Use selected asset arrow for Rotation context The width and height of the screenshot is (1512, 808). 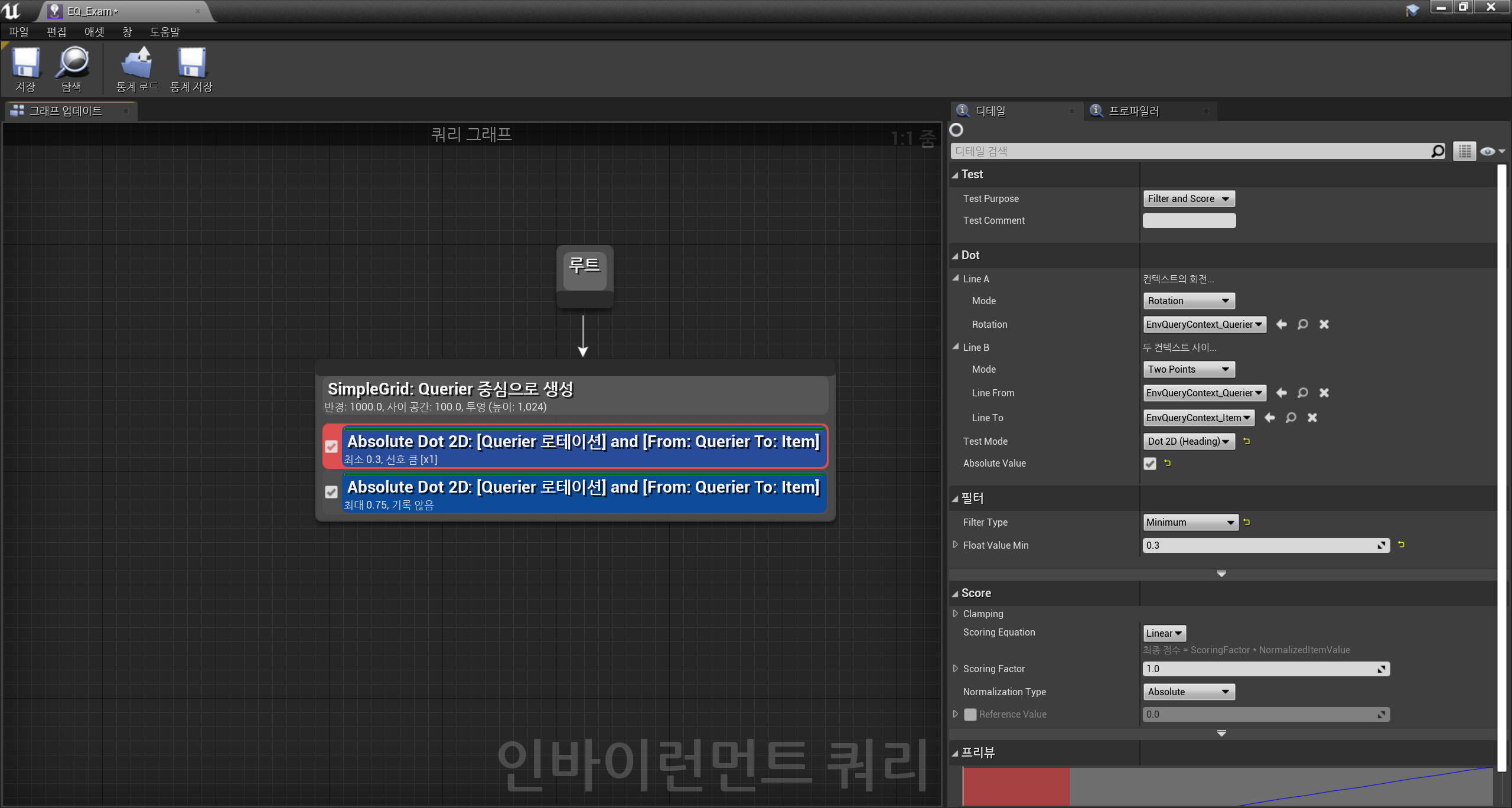pos(1281,324)
